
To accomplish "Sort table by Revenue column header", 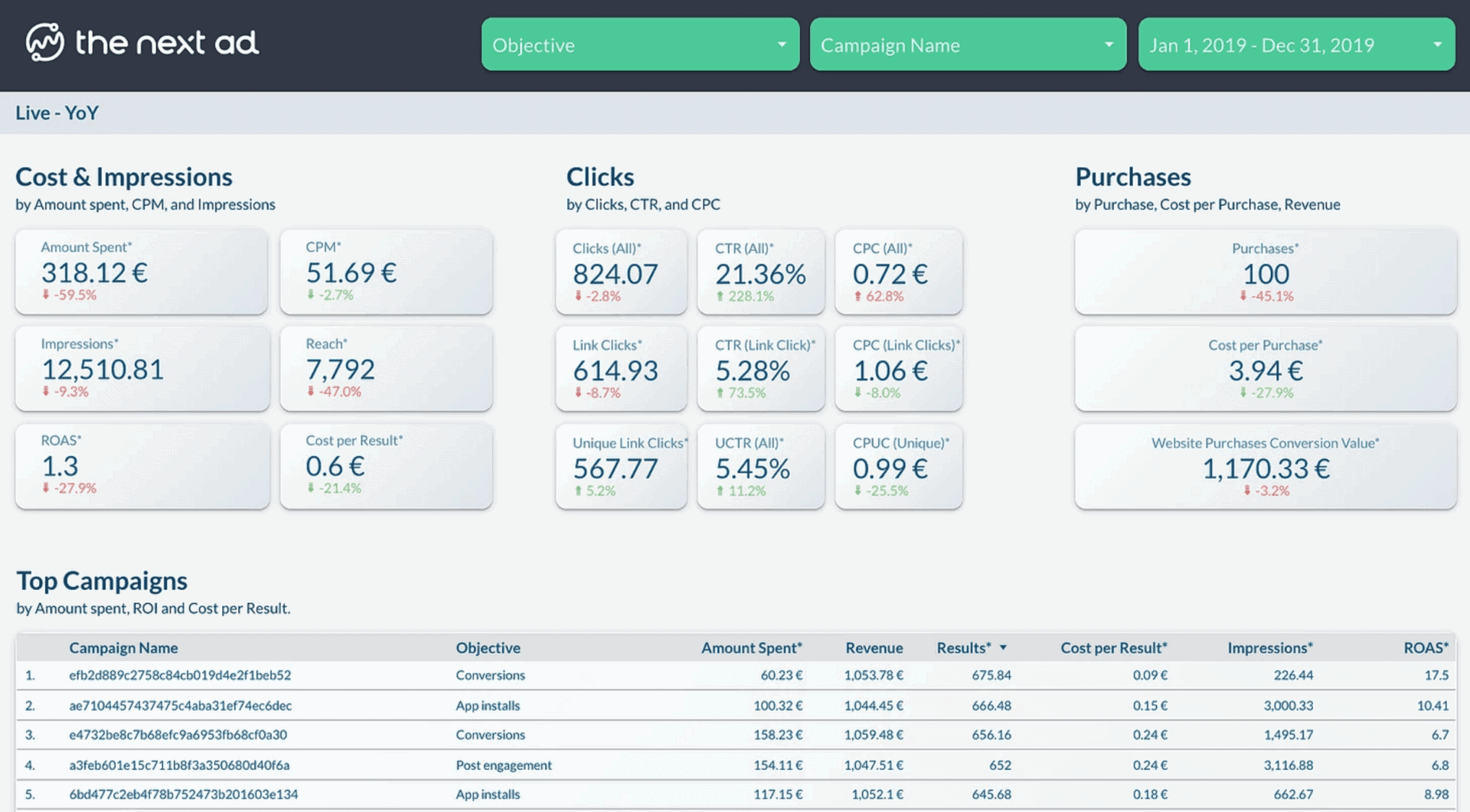I will [874, 648].
